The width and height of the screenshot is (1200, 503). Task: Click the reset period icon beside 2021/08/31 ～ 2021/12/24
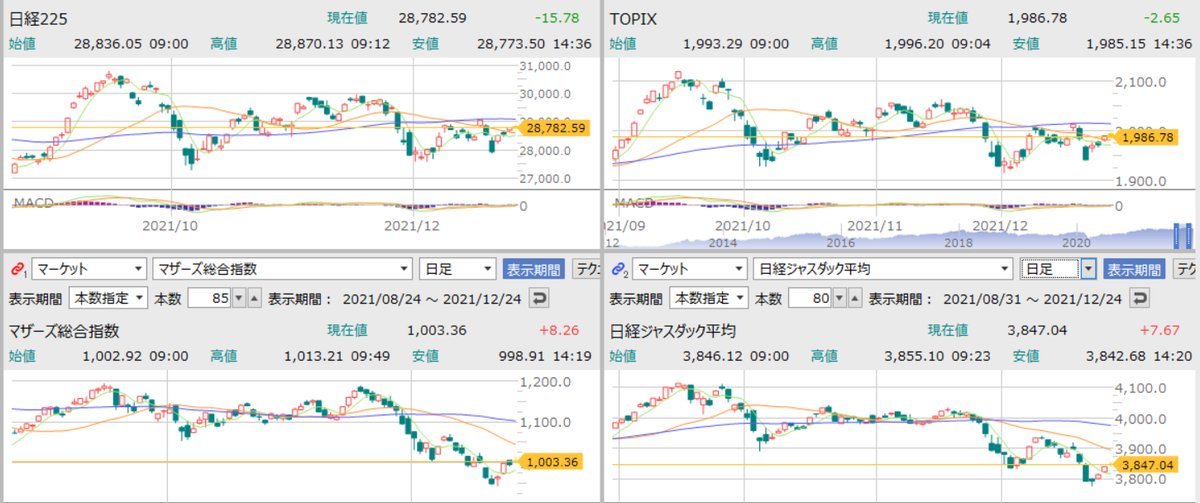tap(1138, 298)
